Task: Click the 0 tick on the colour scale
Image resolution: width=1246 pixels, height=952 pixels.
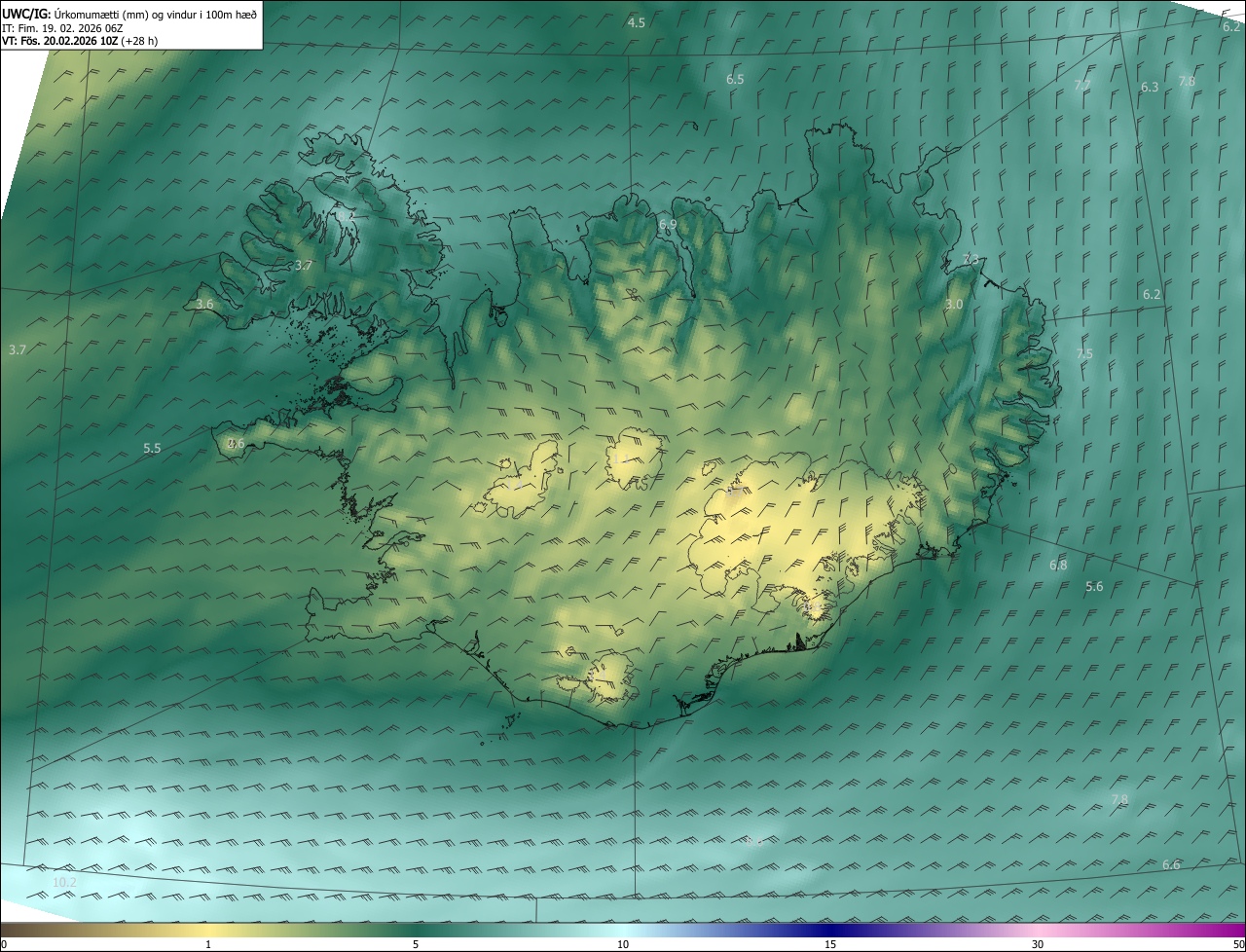Action: 4,945
